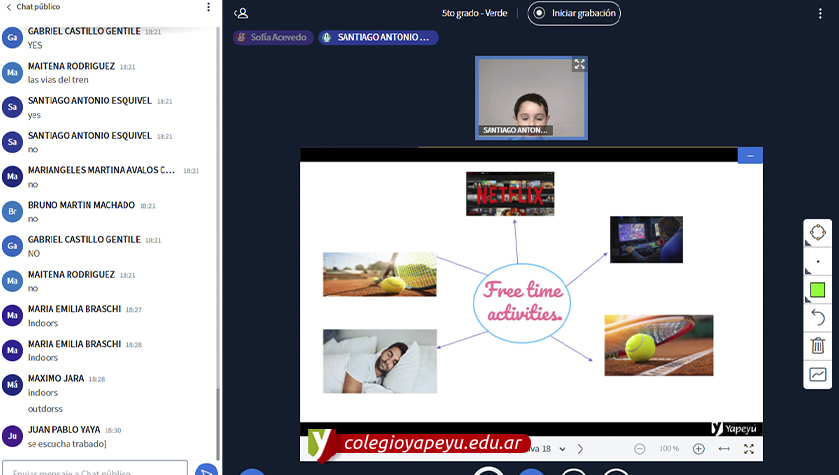
Task: Go back using the Chat público arrow
Action: tap(9, 7)
